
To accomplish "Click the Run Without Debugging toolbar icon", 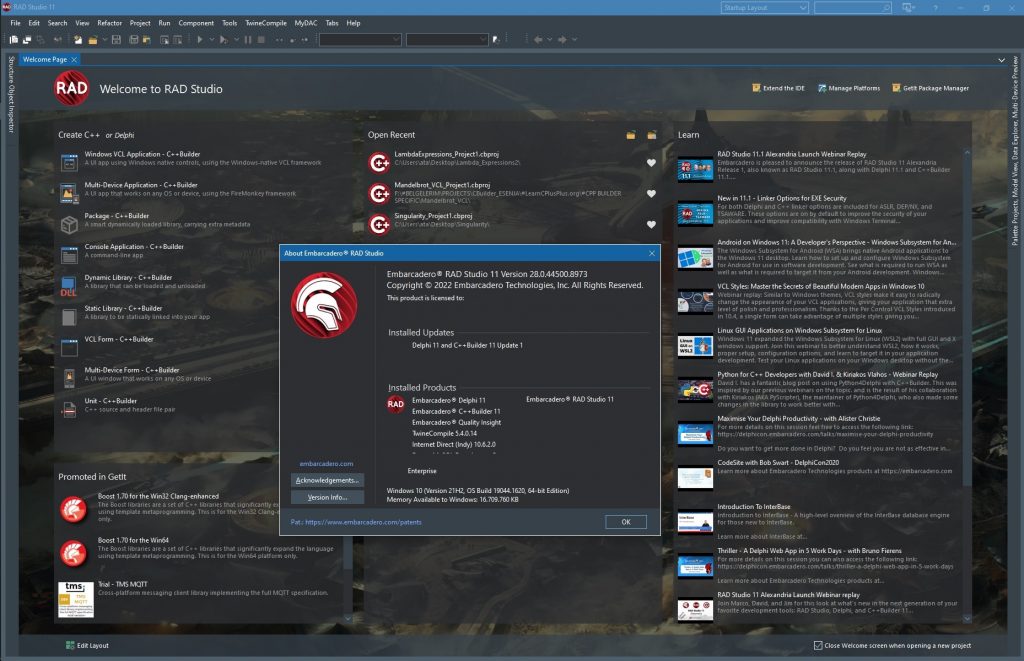I will (x=223, y=40).
